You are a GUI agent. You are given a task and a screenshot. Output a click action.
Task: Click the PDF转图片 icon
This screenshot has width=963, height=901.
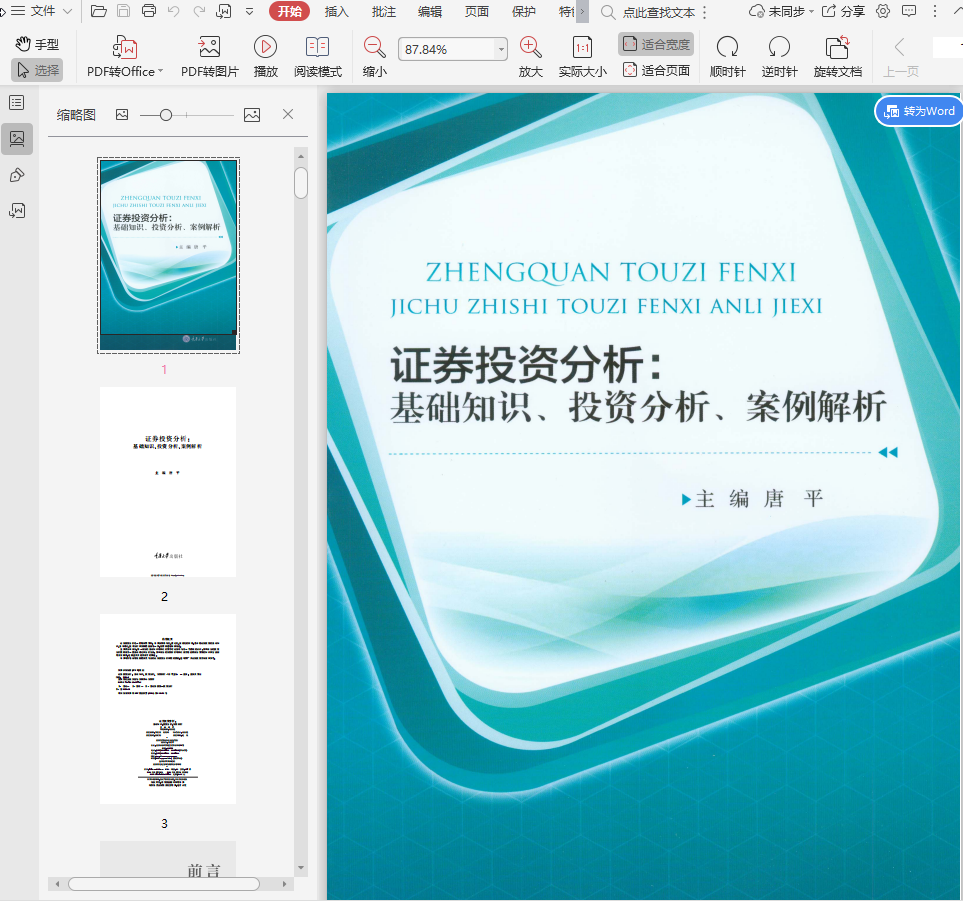click(x=209, y=48)
